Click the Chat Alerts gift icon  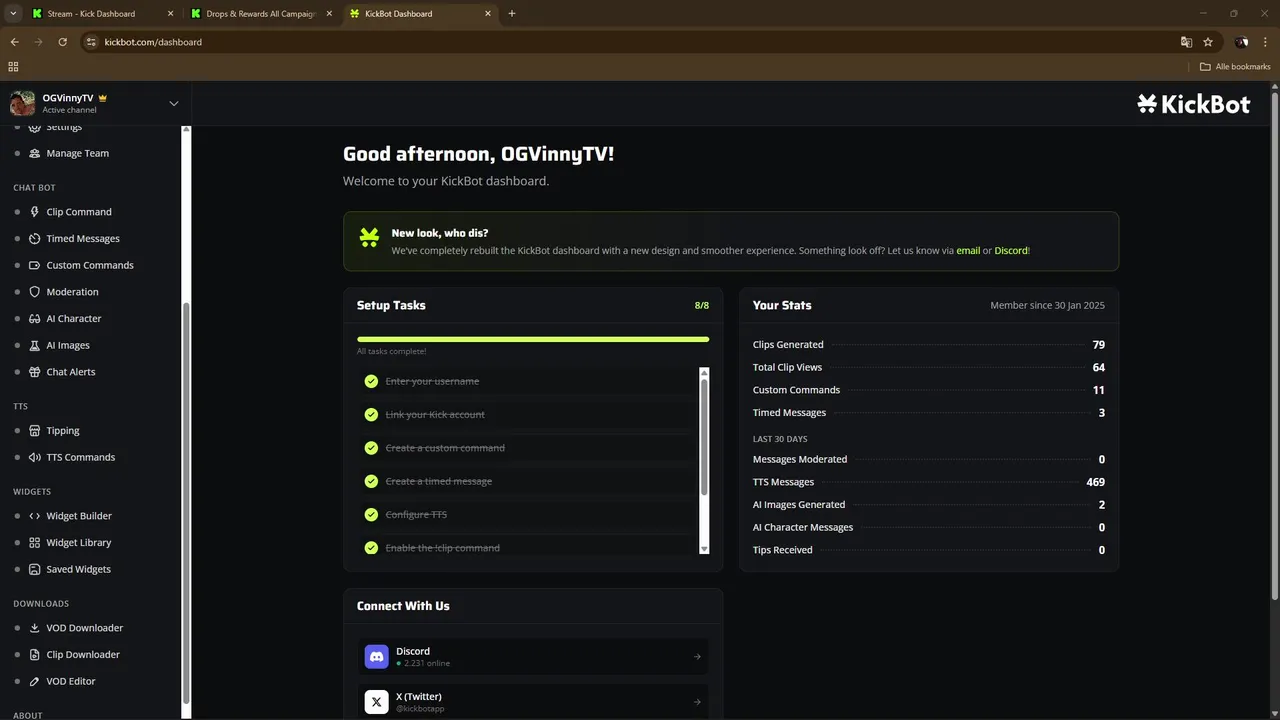point(35,372)
